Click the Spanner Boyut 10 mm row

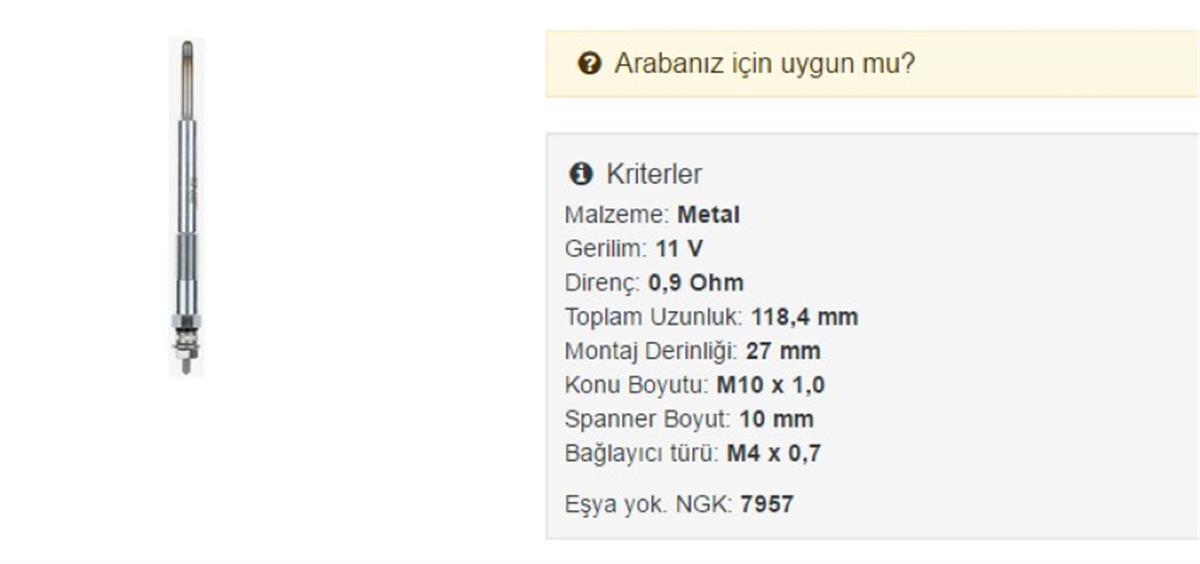pos(689,419)
